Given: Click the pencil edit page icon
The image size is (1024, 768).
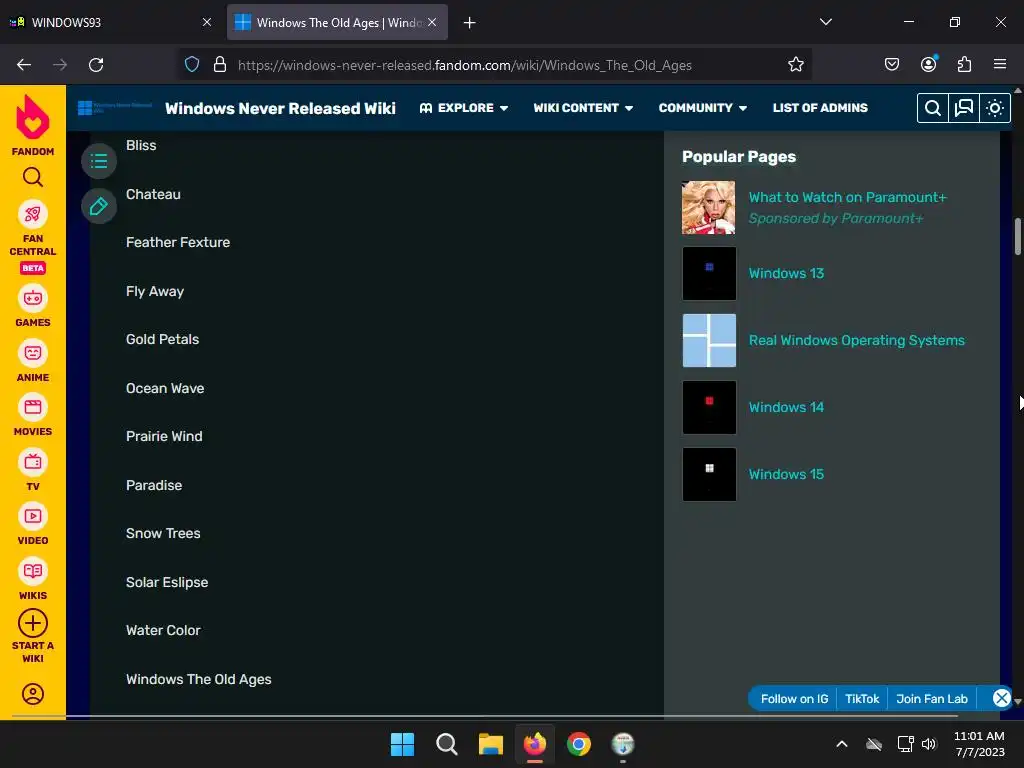Looking at the screenshot, I should coord(99,206).
